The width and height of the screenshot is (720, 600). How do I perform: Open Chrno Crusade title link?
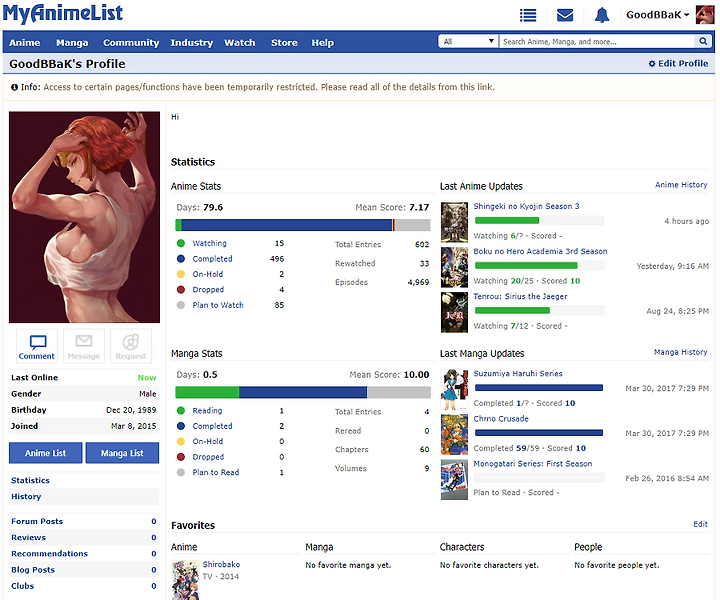[x=501, y=418]
